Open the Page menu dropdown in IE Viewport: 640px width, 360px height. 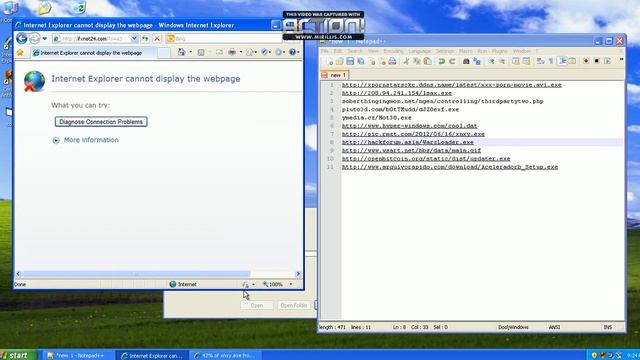[x=251, y=52]
